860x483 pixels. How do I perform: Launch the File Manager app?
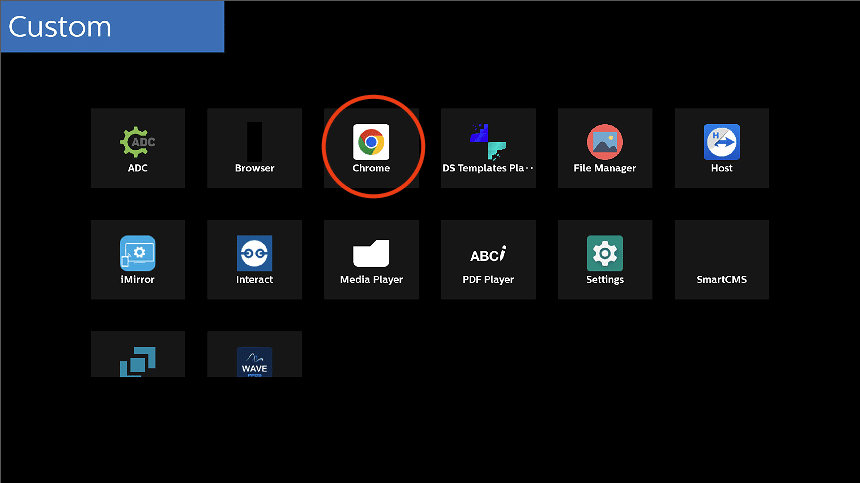click(x=605, y=148)
